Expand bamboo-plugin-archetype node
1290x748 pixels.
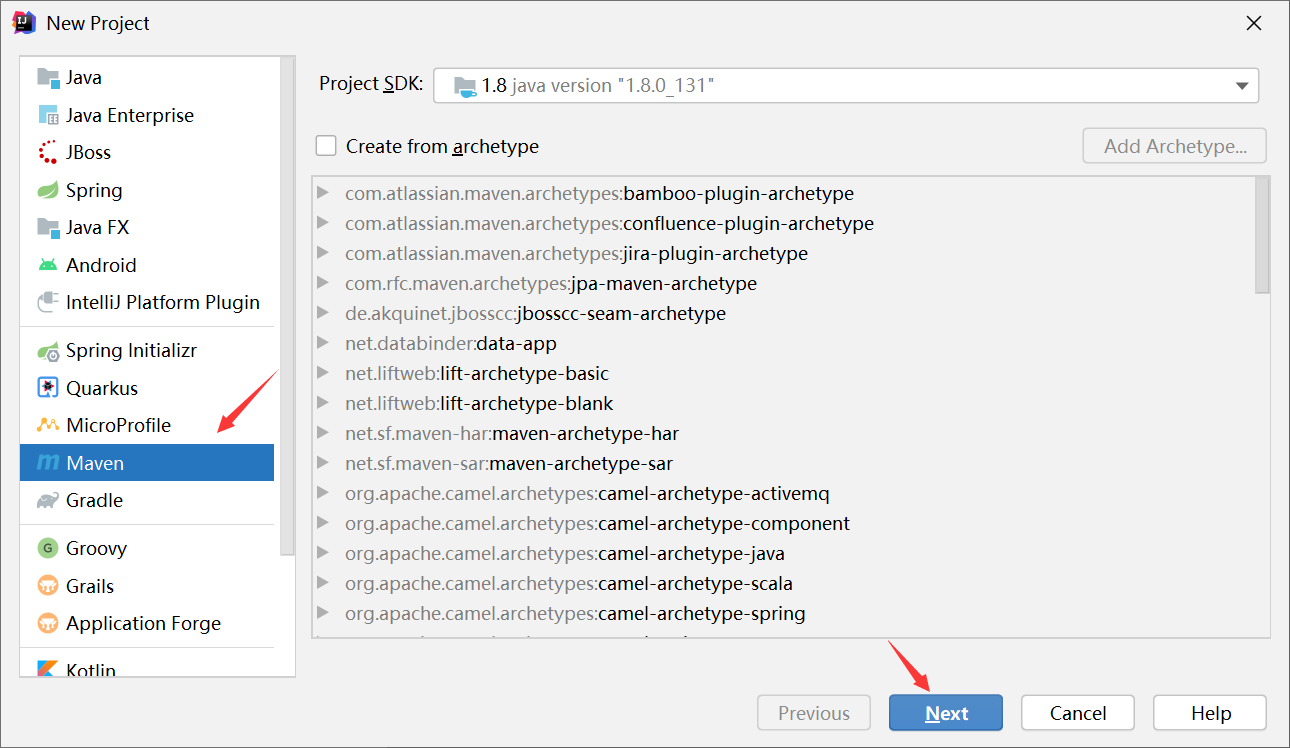(x=323, y=193)
